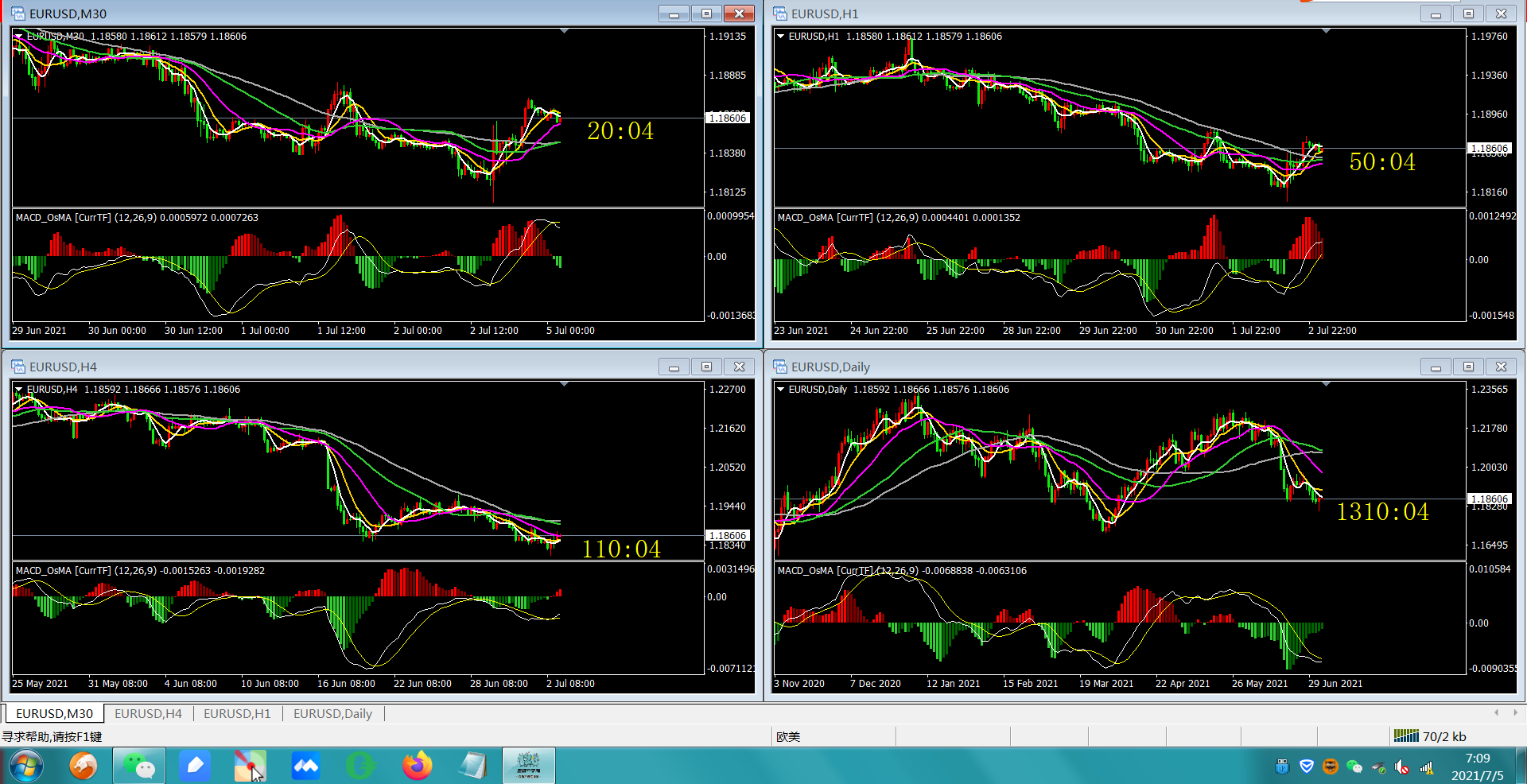1527x784 pixels.
Task: Click the EURUSD,H4 chart window icon
Action: pyautogui.click(x=18, y=367)
